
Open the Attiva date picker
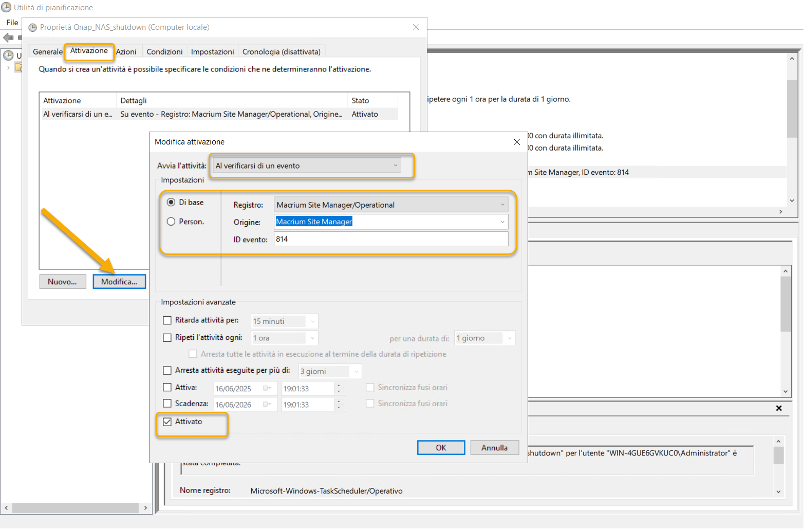[267, 389]
